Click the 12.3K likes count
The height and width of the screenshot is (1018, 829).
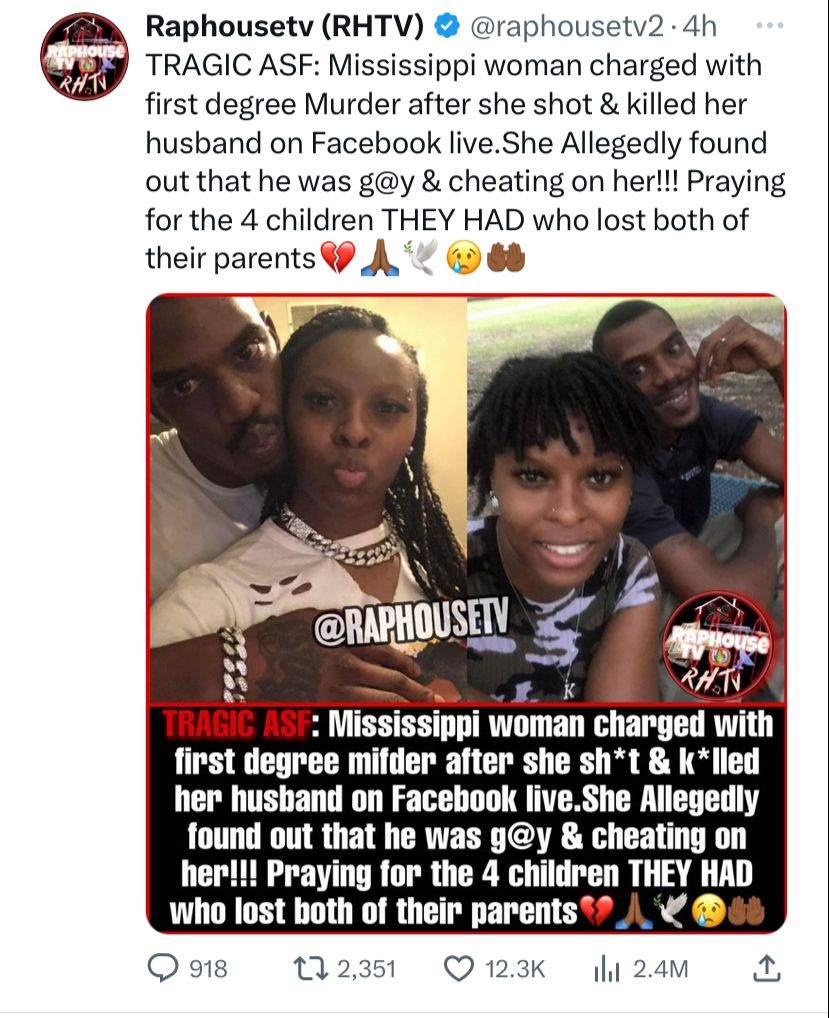point(515,969)
